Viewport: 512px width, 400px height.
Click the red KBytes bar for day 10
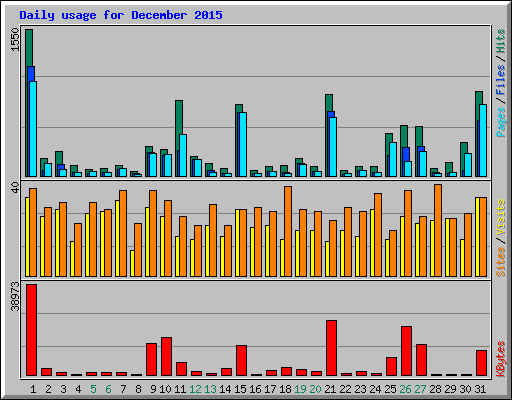[x=166, y=356]
